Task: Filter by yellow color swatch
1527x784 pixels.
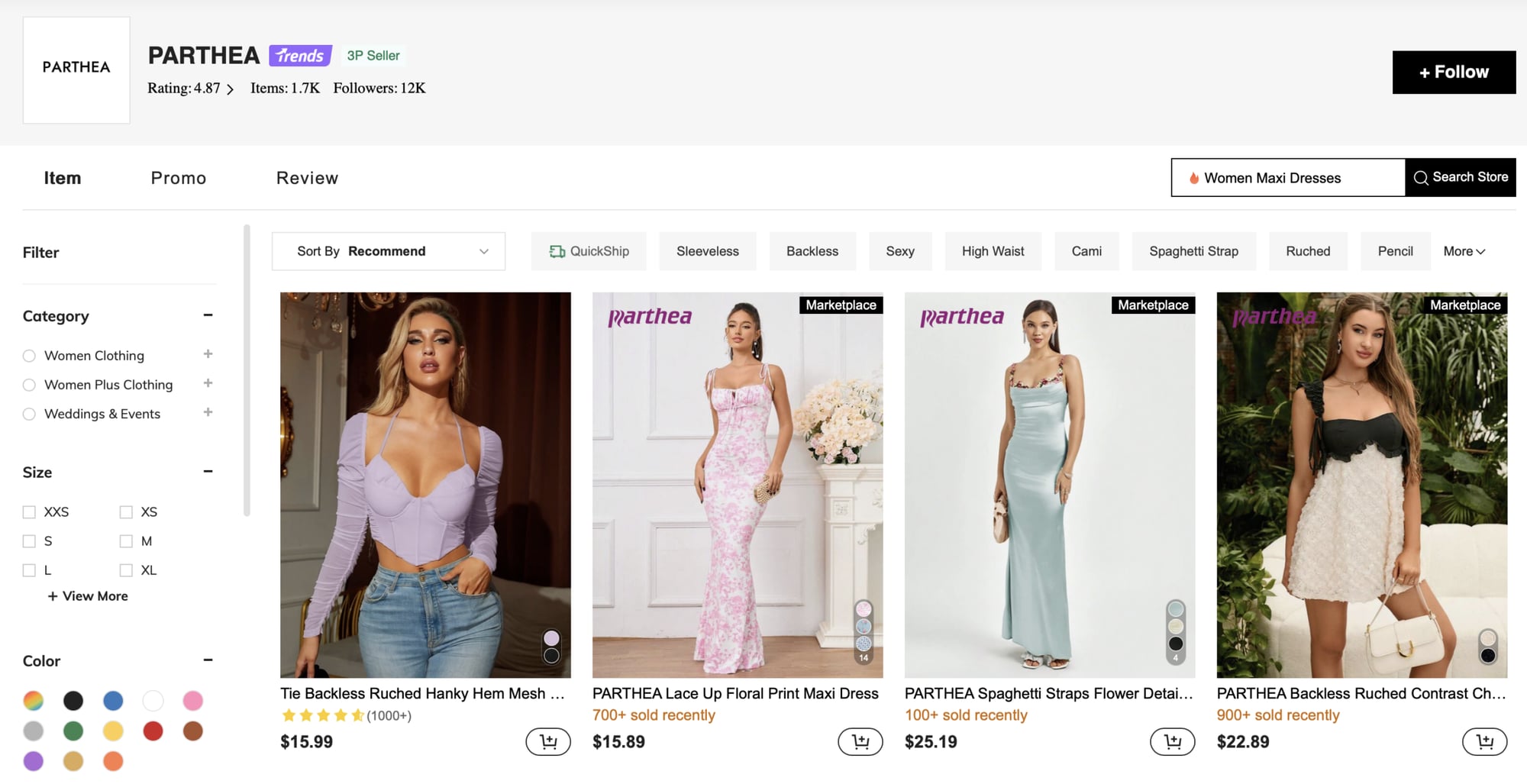Action: pyautogui.click(x=113, y=731)
